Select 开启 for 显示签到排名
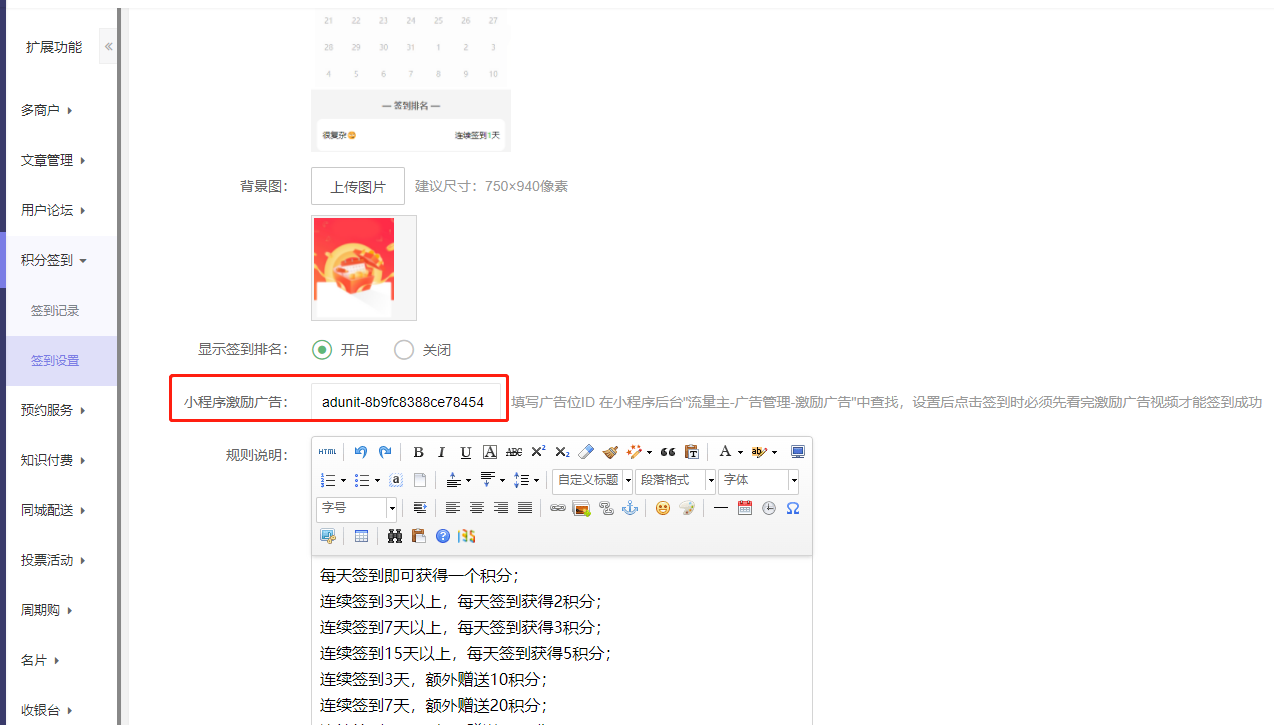The image size is (1274, 725). coord(322,350)
